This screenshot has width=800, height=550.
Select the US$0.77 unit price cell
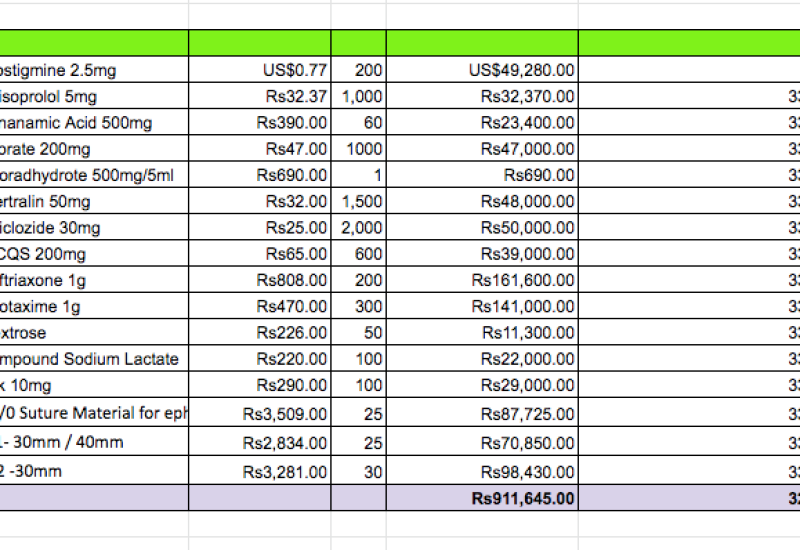click(x=260, y=70)
